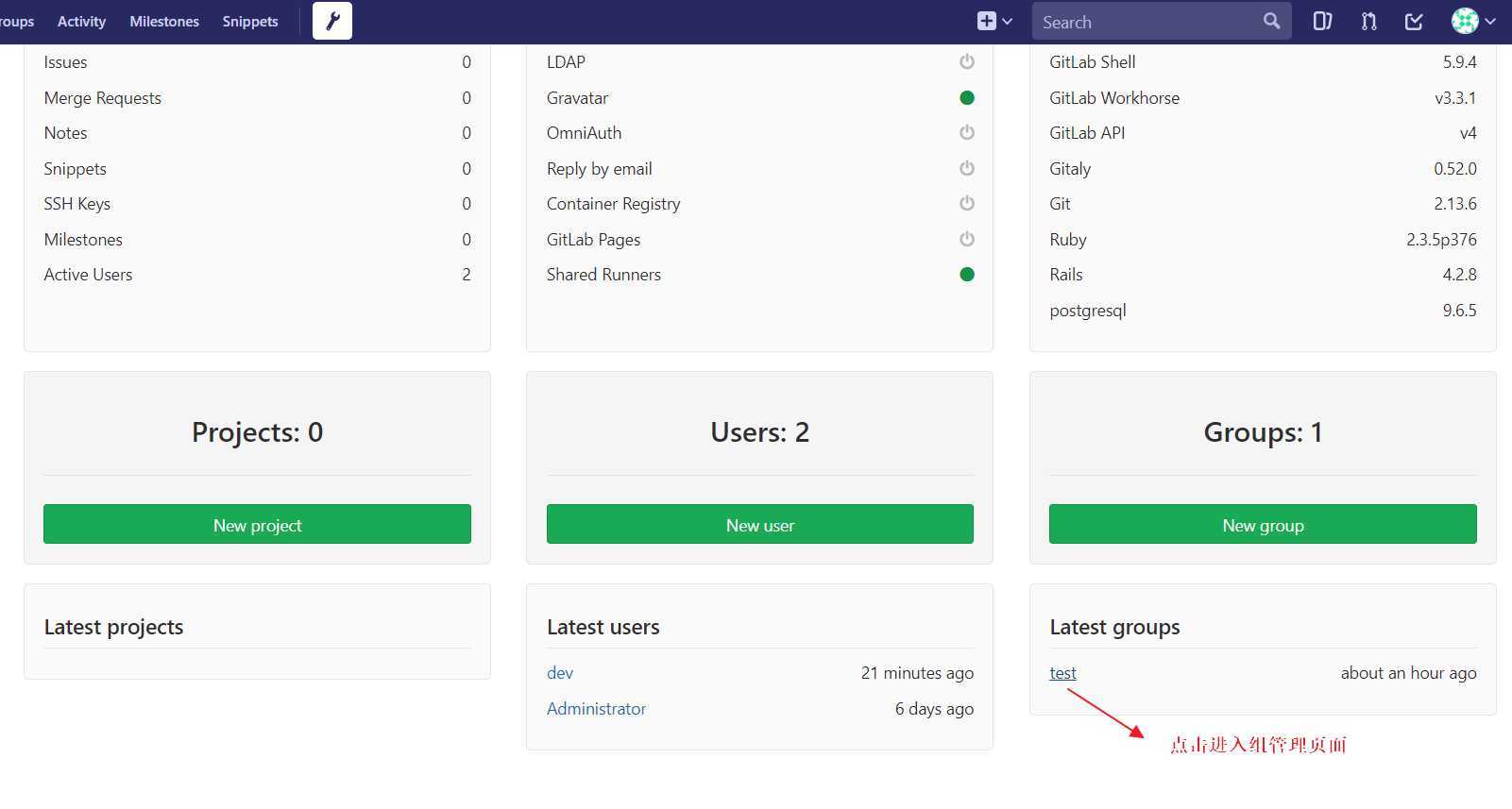The width and height of the screenshot is (1512, 809).
Task: Click the 'GitLab Workhorse' component label
Action: pos(1114,98)
